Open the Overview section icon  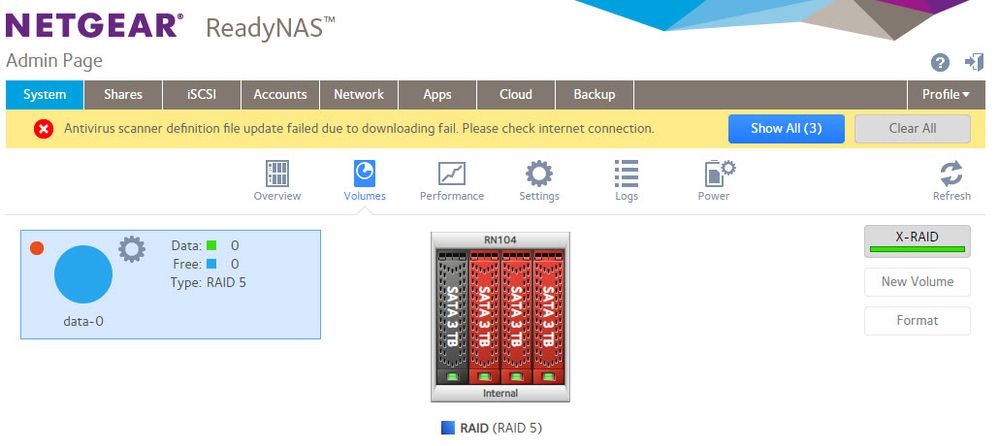point(277,175)
